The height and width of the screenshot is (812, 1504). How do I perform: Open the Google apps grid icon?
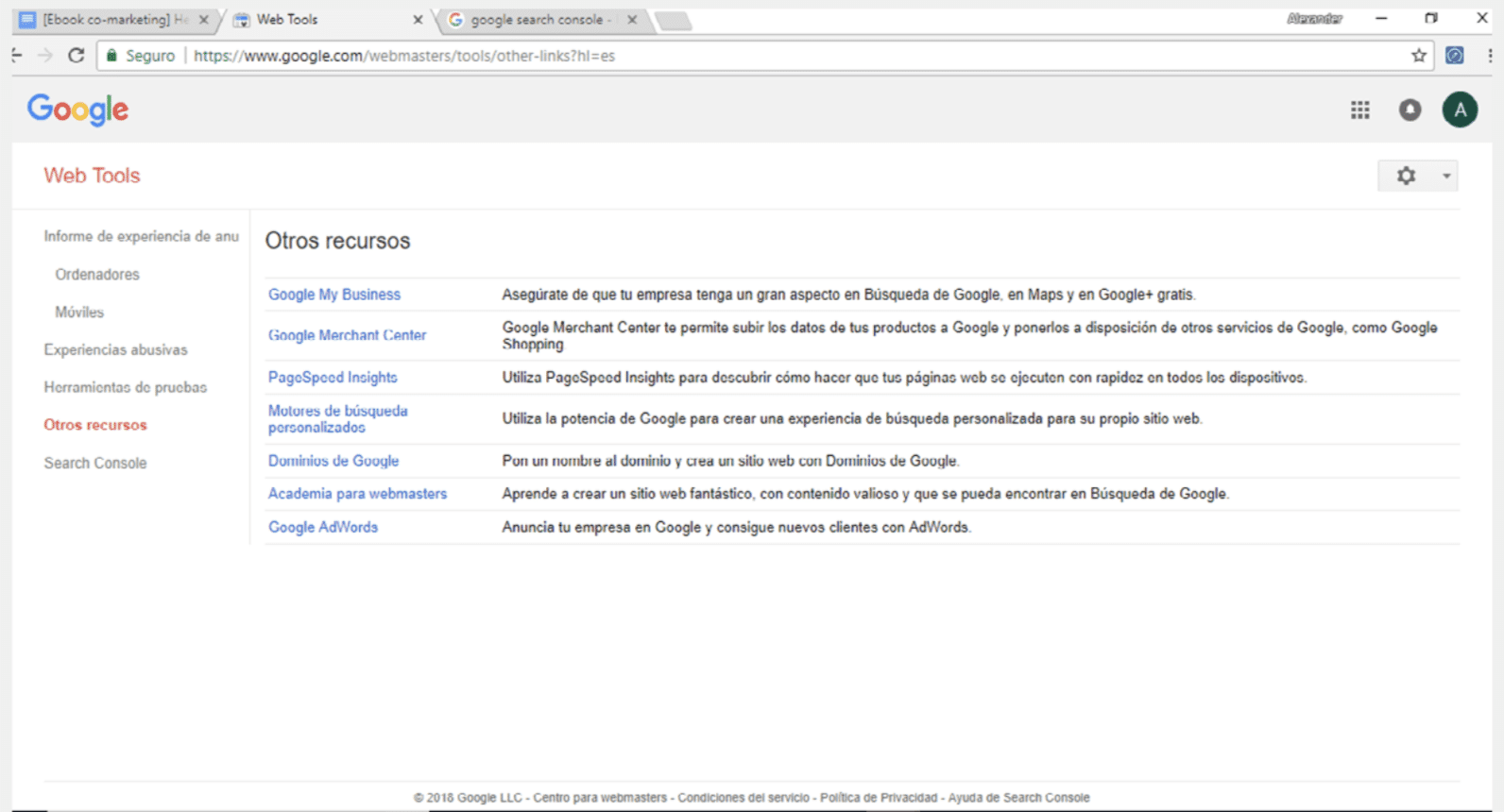[x=1359, y=110]
